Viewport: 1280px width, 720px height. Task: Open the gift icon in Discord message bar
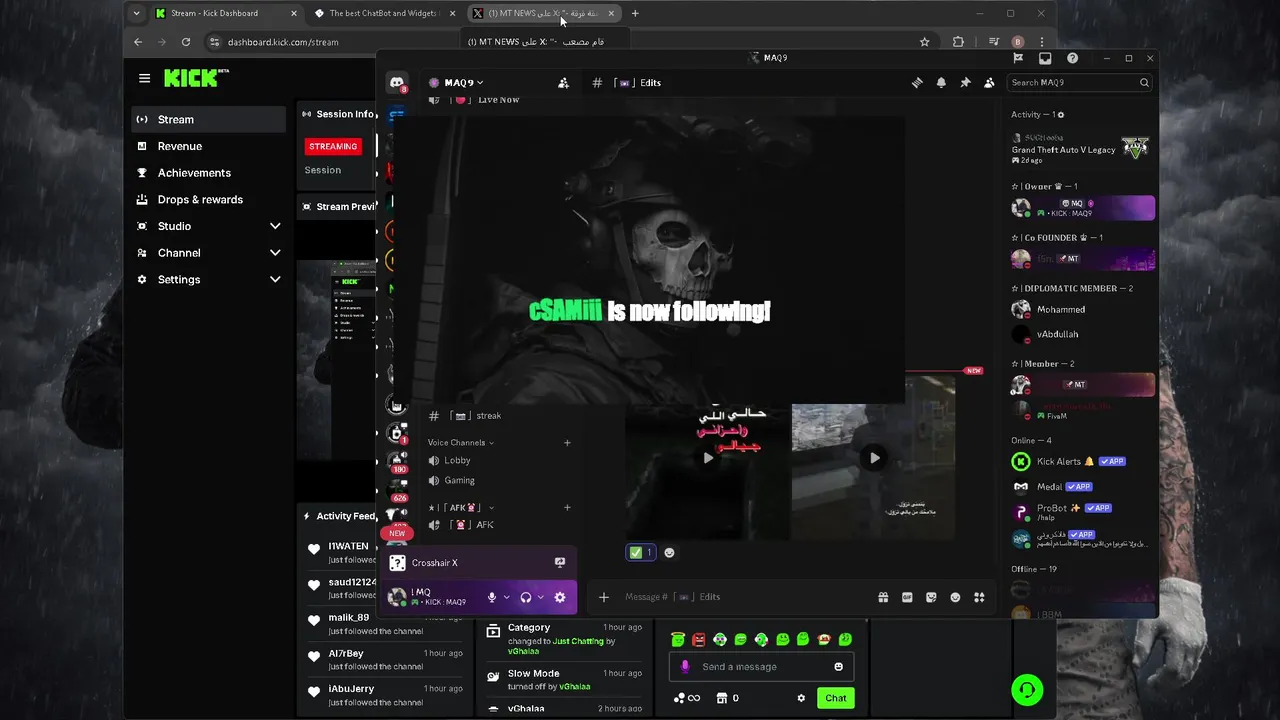(883, 597)
